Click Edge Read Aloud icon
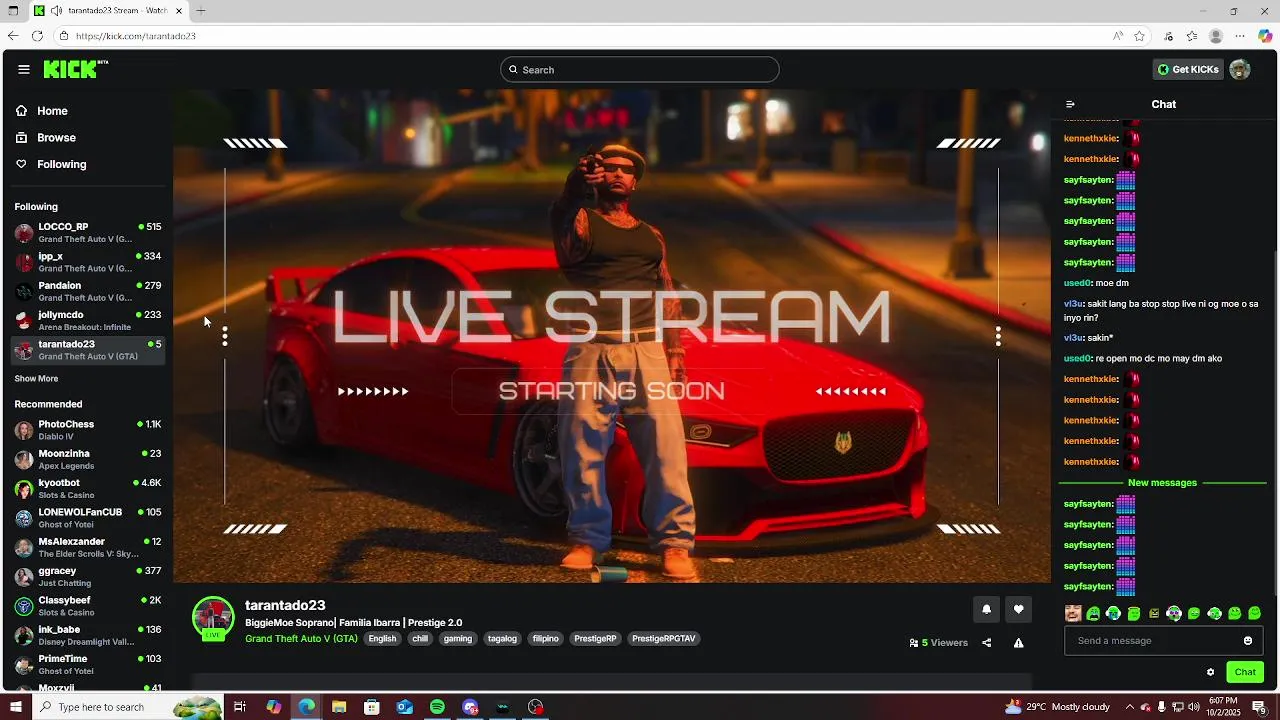This screenshot has width=1280, height=720. coord(1117,36)
